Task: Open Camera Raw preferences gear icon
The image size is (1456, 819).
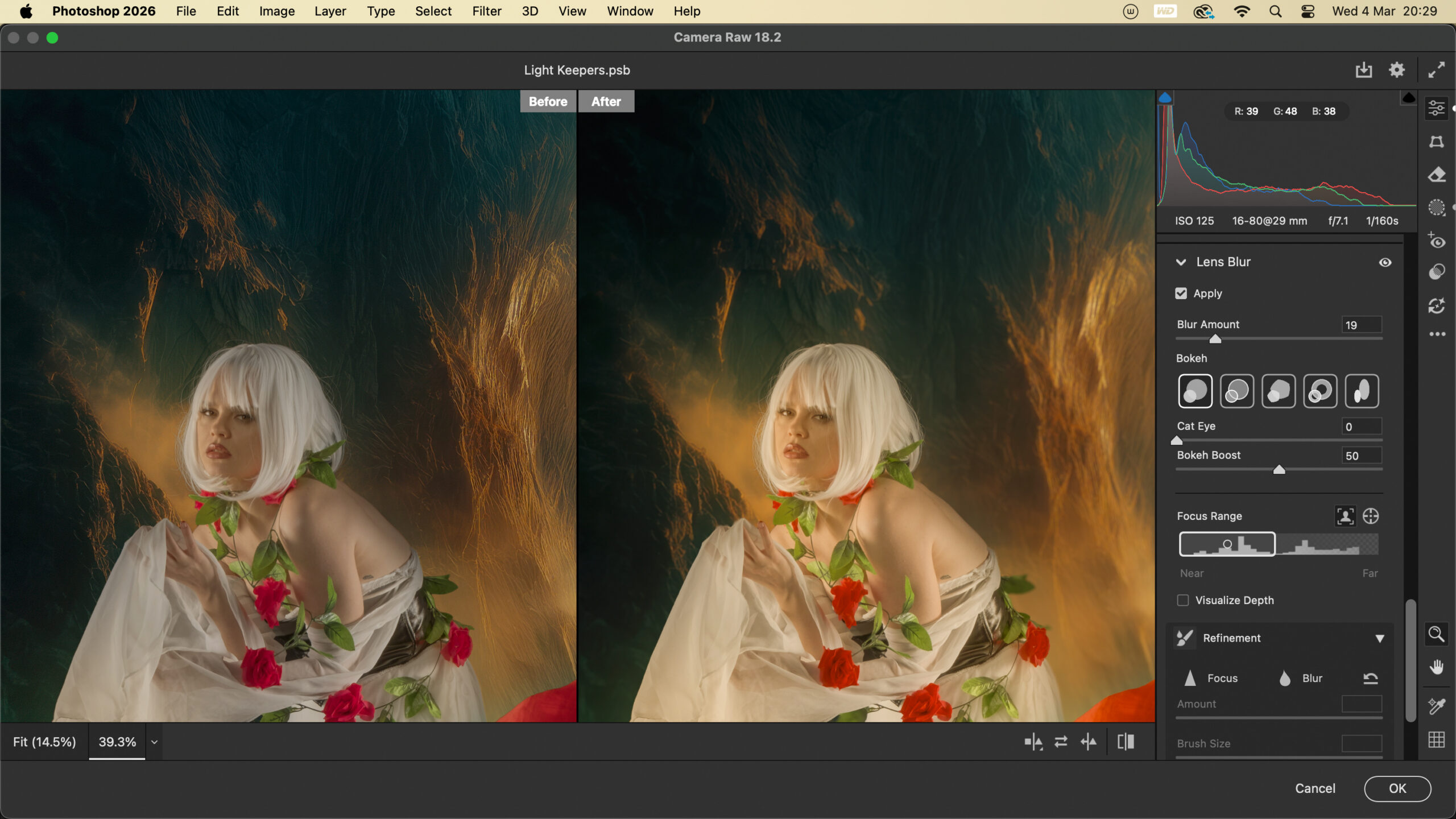Action: (1397, 70)
